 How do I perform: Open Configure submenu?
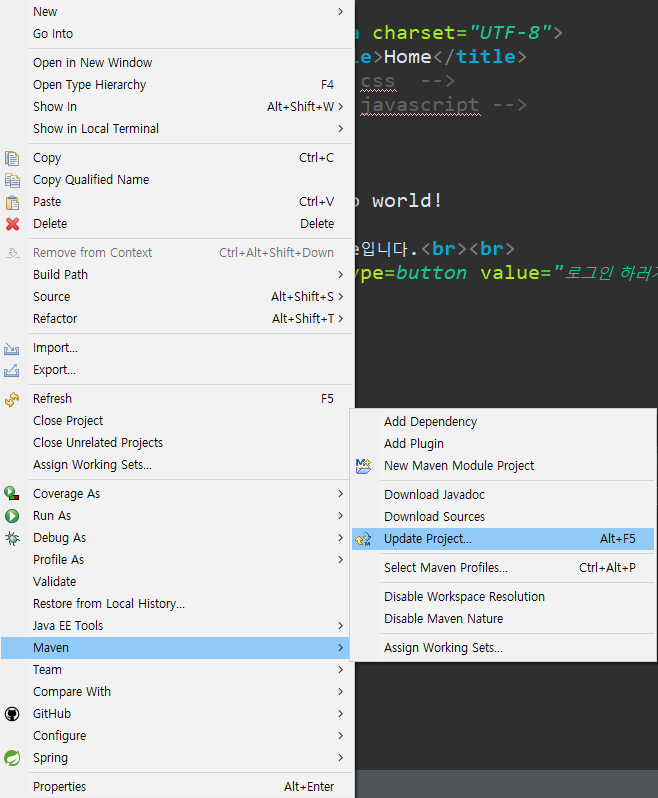pos(60,736)
